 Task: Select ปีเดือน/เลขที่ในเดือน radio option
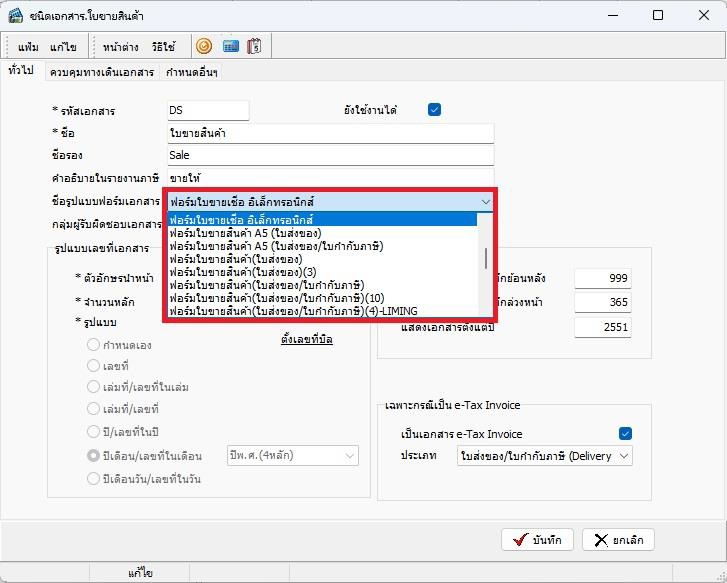coord(93,455)
